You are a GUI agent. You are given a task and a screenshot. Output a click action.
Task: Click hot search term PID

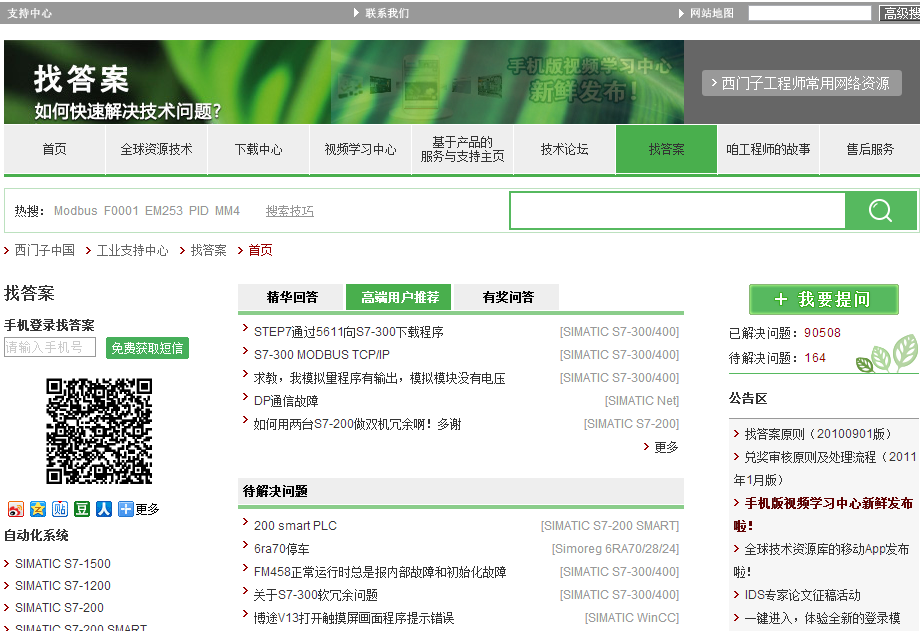pos(199,211)
